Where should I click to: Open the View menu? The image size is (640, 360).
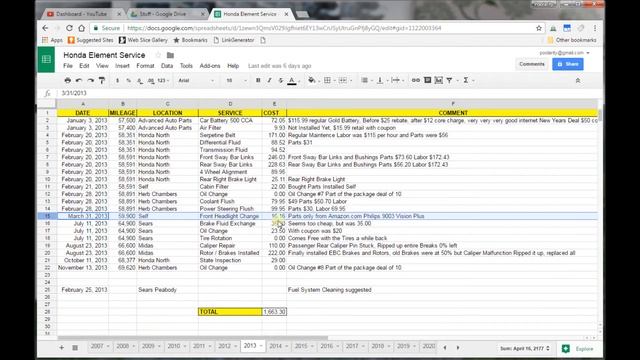pos(102,66)
